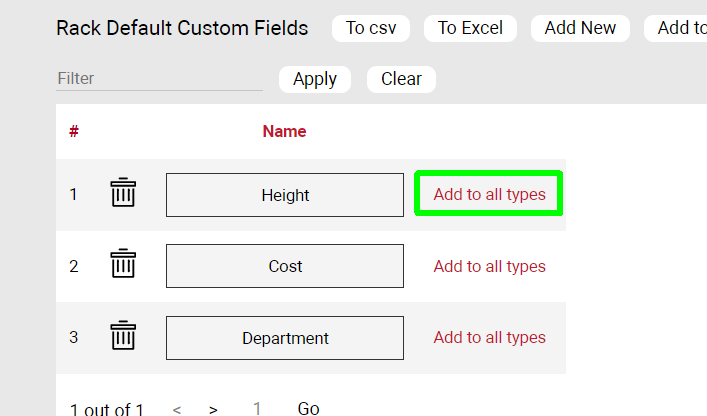The height and width of the screenshot is (416, 707).
Task: Focus the Filter text box
Action: tap(159, 78)
